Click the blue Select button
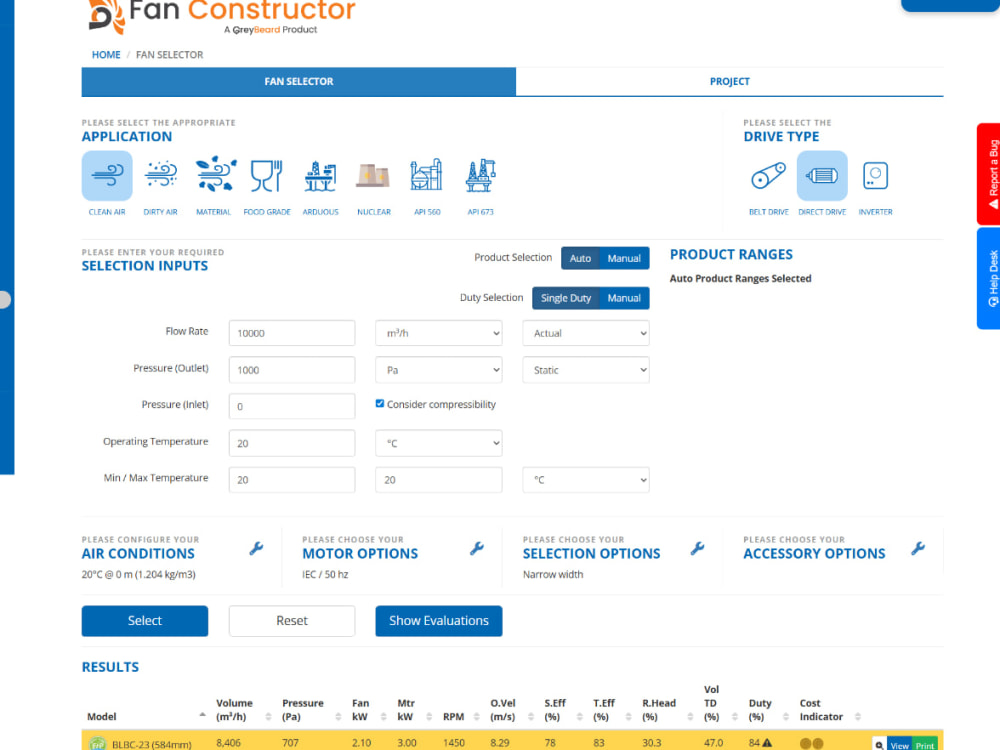The image size is (1000, 750). [145, 621]
